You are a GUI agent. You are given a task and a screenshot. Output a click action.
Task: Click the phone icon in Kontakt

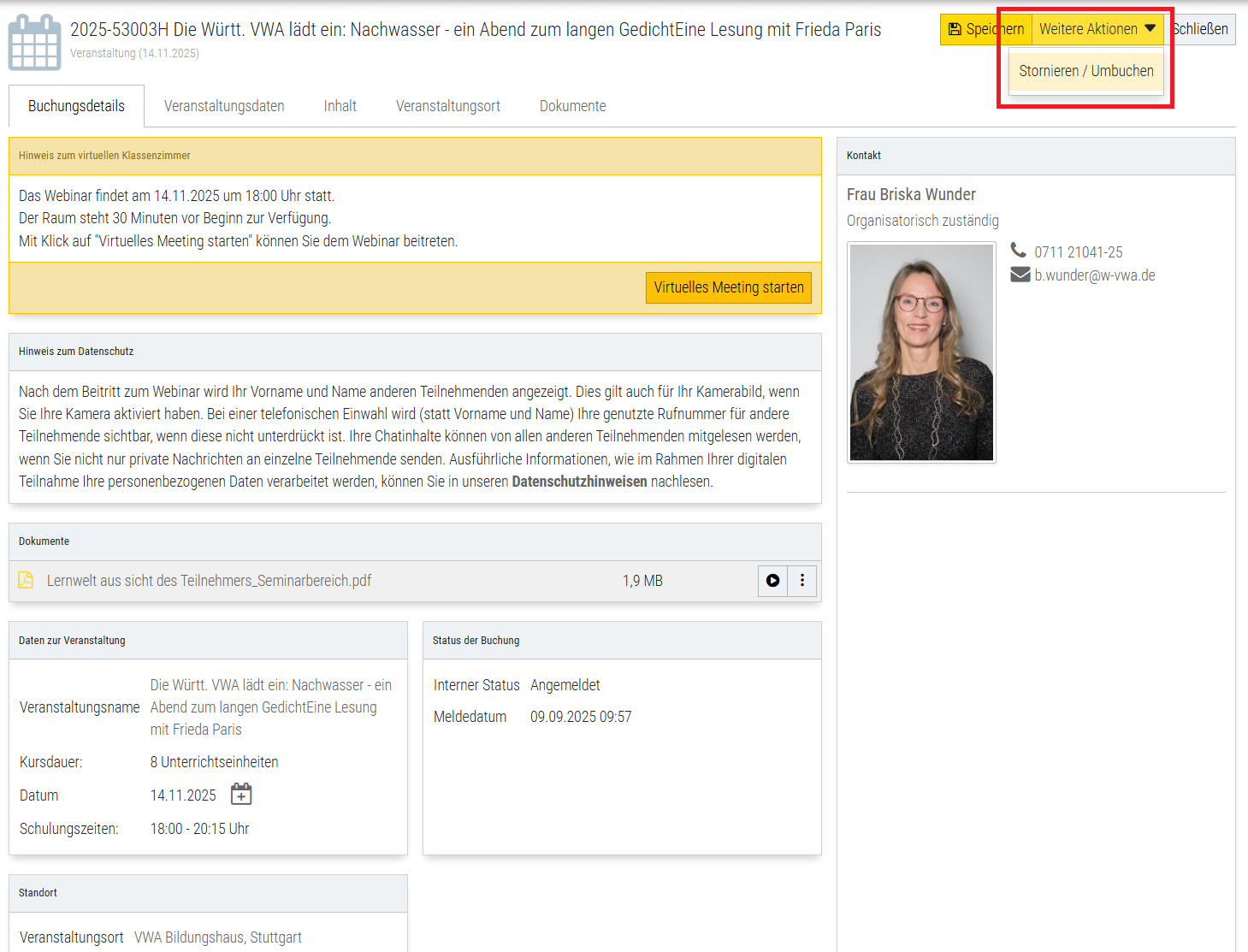tap(1018, 251)
